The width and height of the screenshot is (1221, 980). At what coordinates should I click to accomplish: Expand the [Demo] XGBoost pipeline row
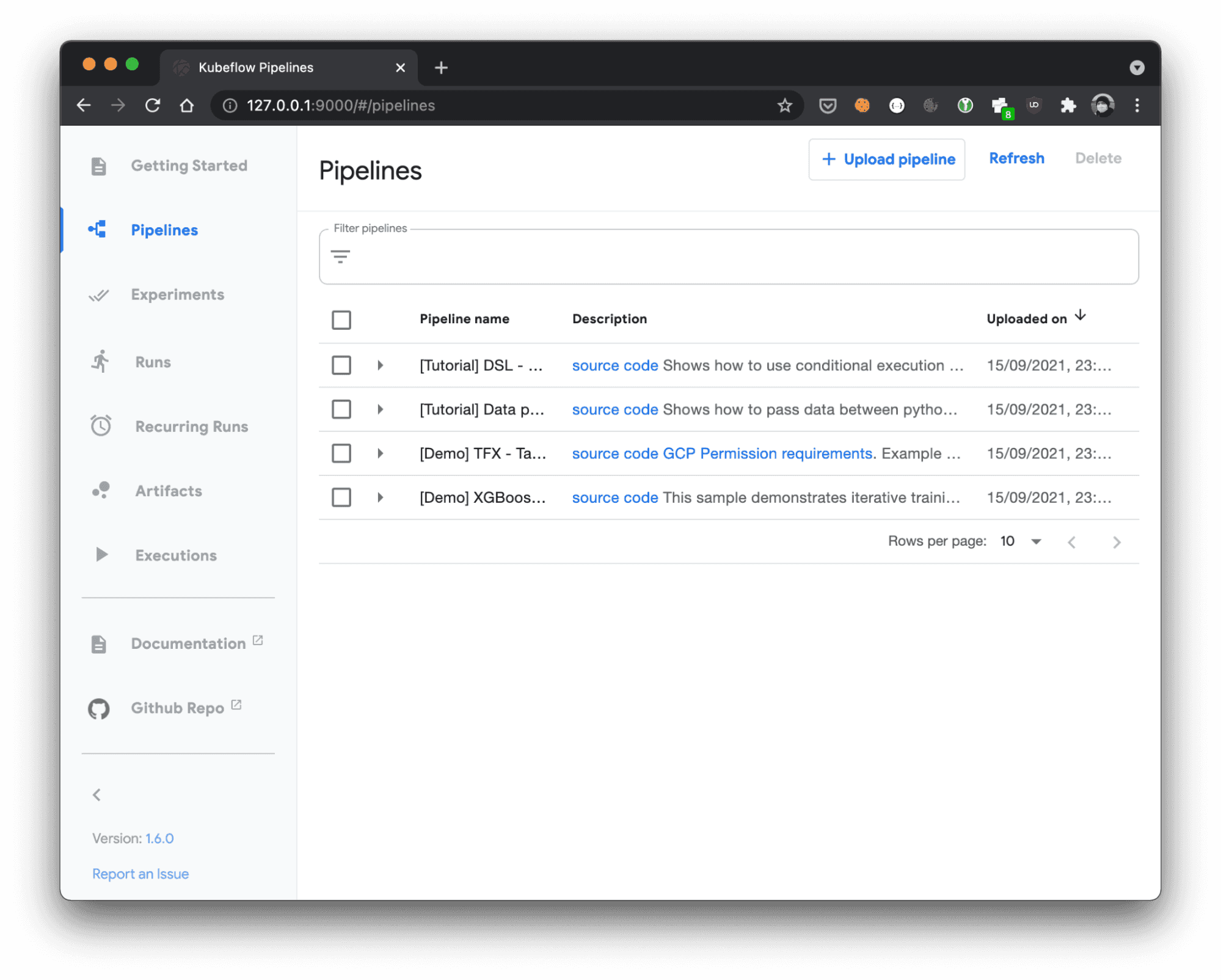tap(380, 497)
